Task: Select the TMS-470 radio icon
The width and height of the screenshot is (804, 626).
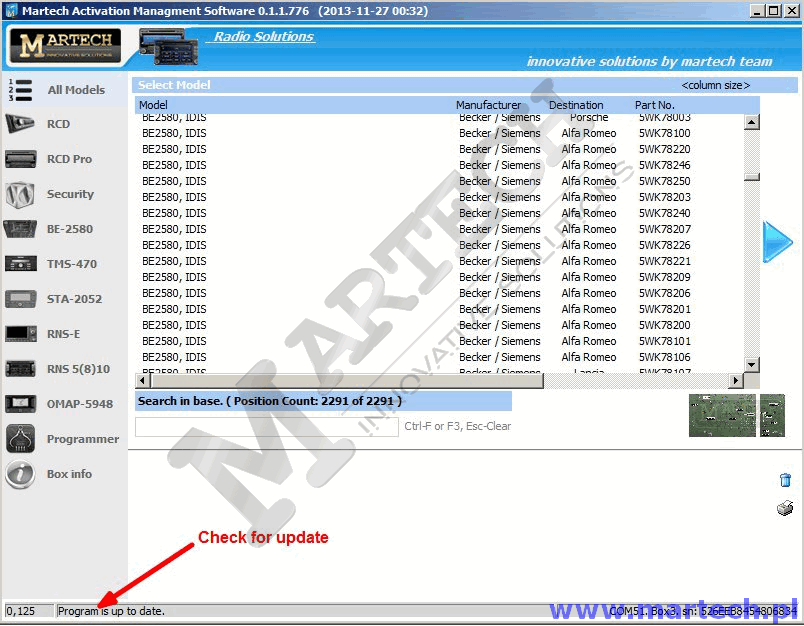Action: point(21,264)
